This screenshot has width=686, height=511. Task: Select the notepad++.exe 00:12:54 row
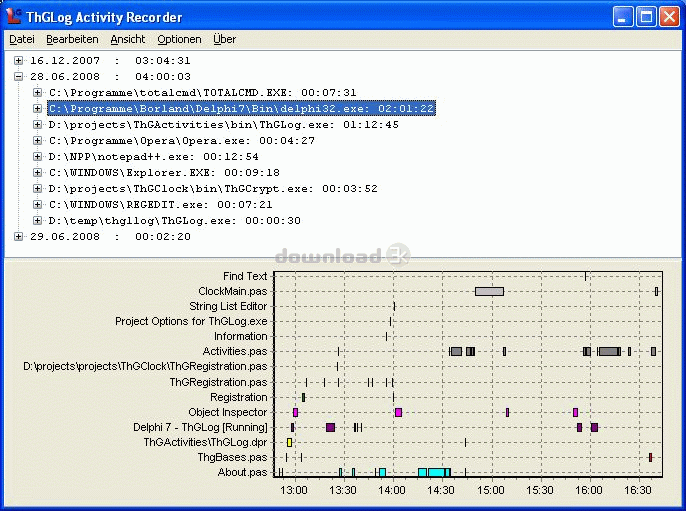(154, 157)
